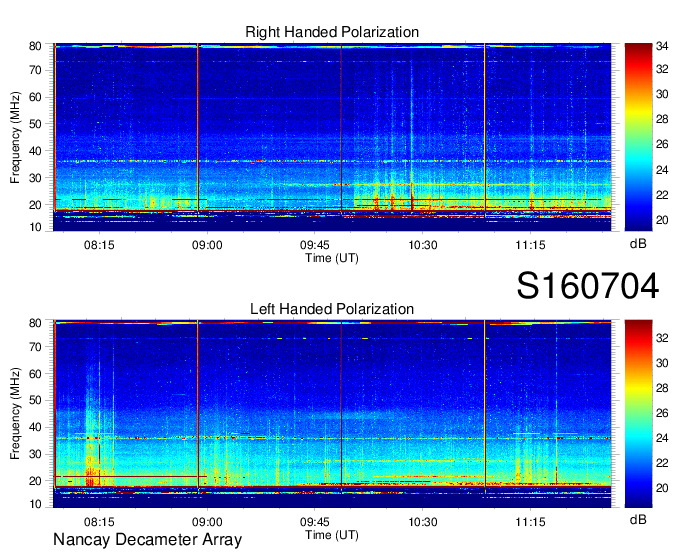Click the 'Time (UT)' label under the bottom plot
The image size is (680, 552).
[x=332, y=535]
